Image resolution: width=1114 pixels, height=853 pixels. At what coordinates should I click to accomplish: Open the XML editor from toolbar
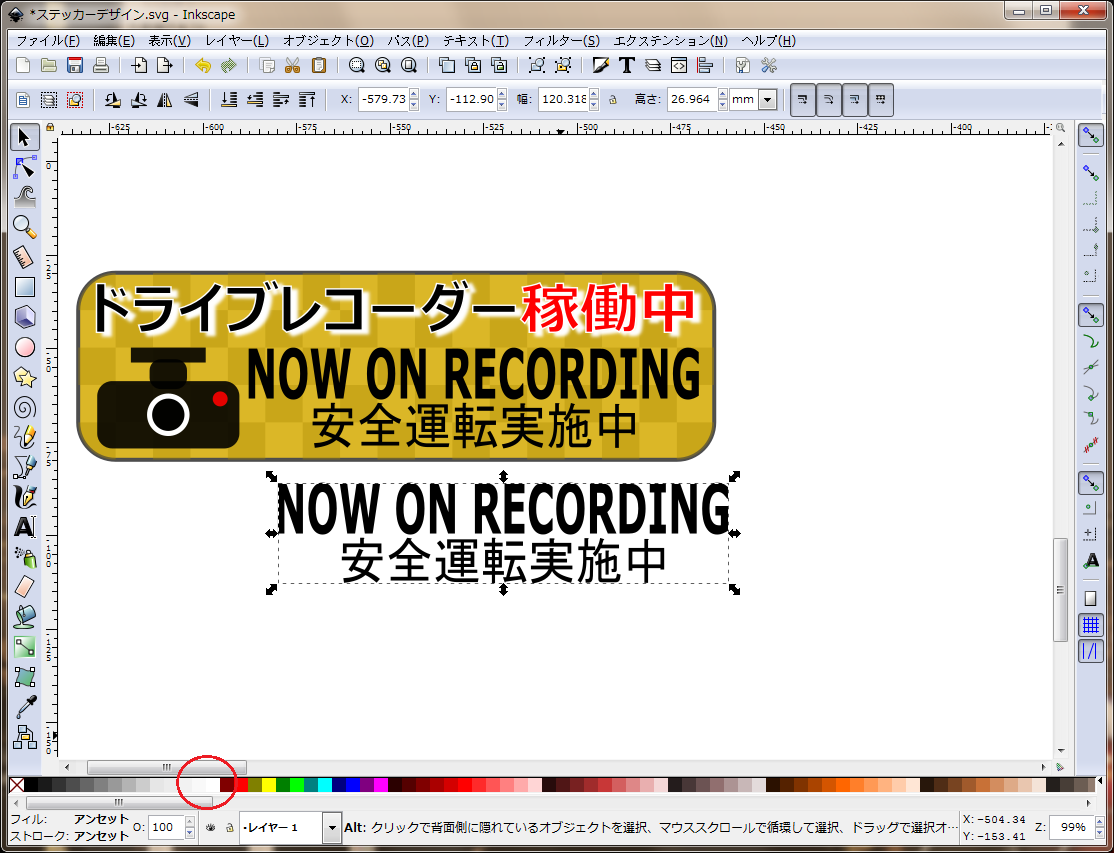click(x=679, y=66)
